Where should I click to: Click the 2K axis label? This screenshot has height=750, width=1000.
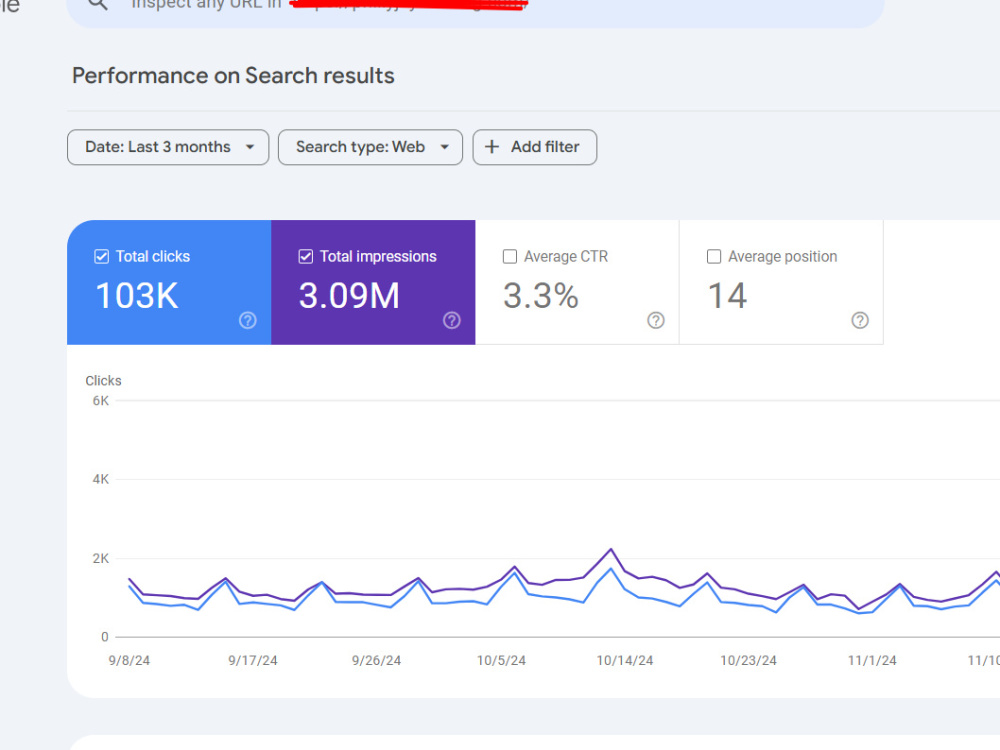pyautogui.click(x=101, y=559)
